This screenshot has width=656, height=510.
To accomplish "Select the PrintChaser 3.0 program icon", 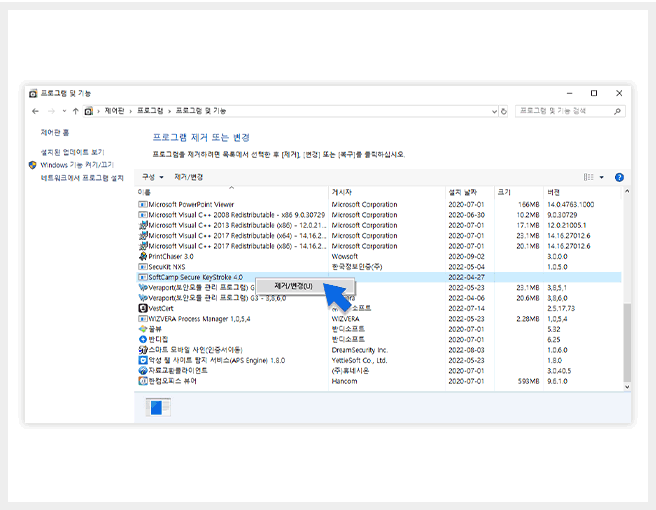I will [x=142, y=256].
